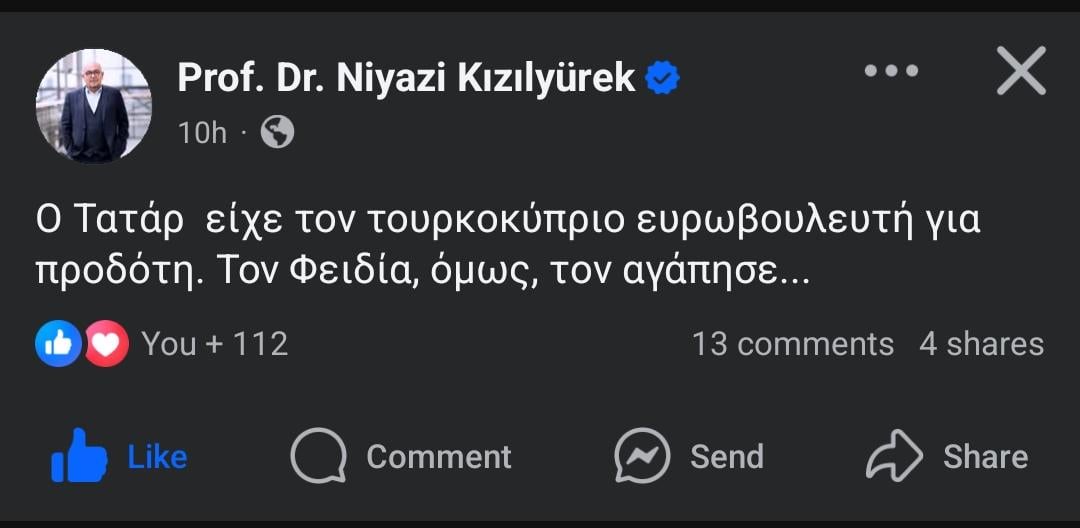
Task: Toggle the Like thumbs-up icon
Action: [79, 457]
